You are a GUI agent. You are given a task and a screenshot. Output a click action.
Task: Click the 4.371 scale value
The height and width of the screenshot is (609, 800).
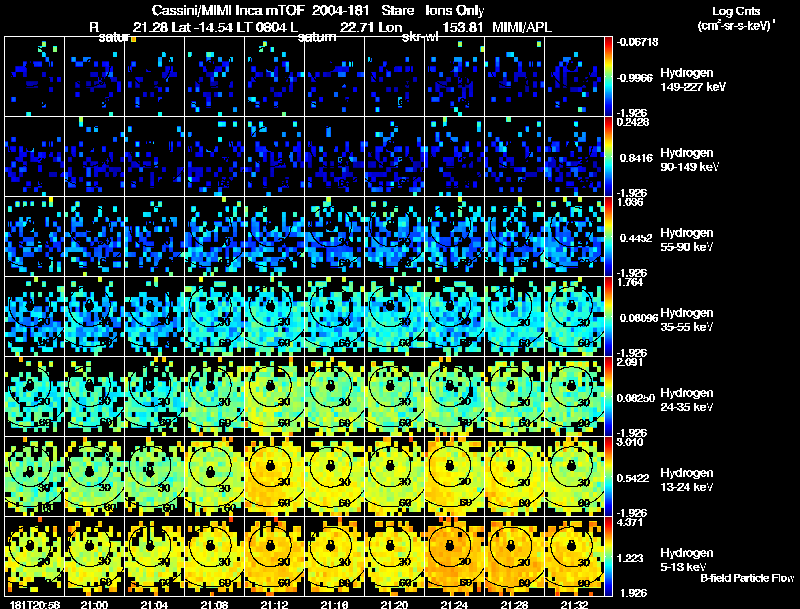(x=630, y=522)
